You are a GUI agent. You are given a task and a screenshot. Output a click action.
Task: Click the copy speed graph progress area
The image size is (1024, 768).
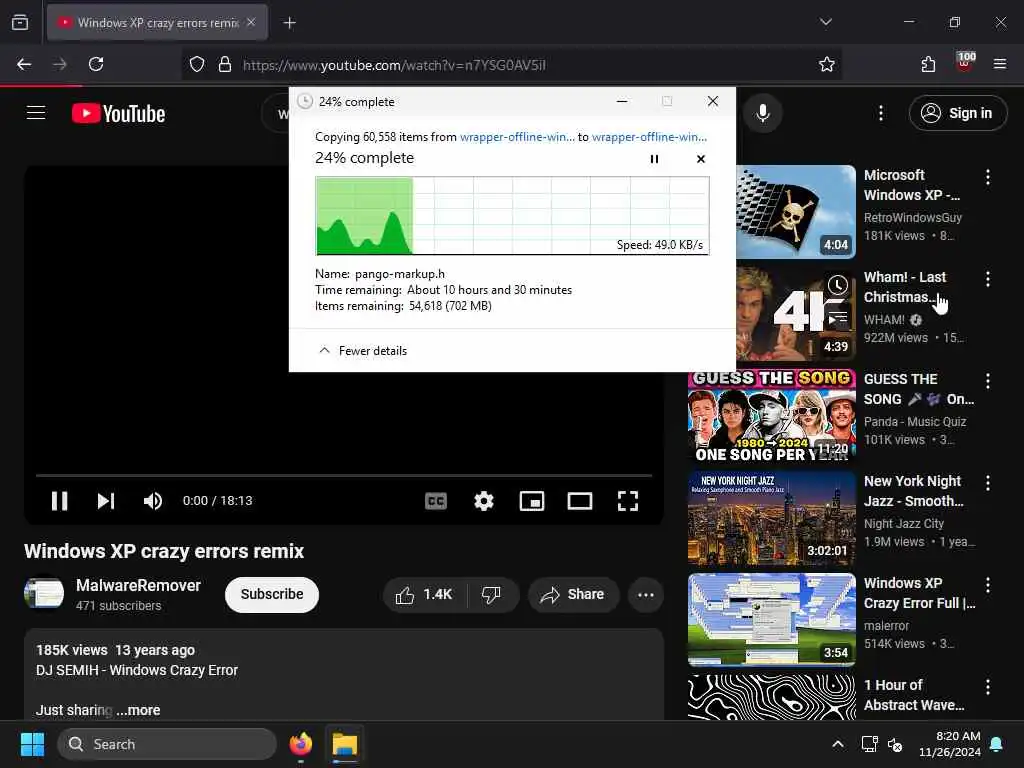tap(512, 216)
